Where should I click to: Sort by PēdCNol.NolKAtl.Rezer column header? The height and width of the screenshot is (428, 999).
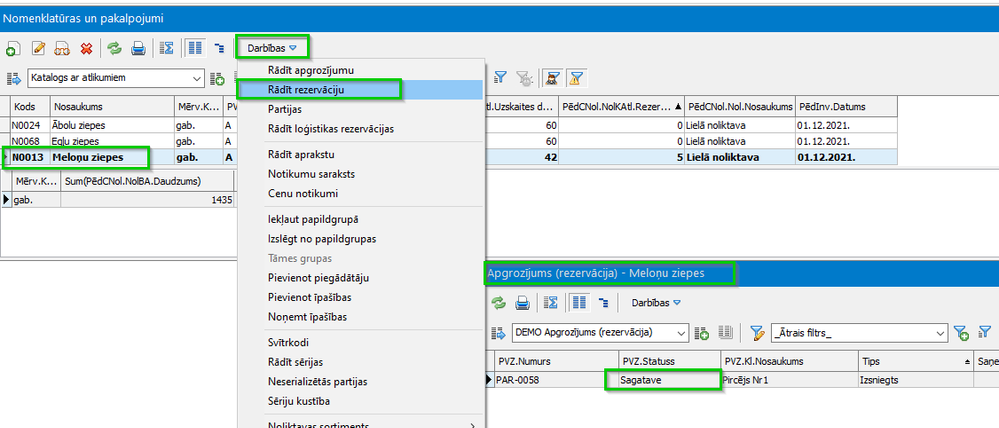(x=621, y=106)
